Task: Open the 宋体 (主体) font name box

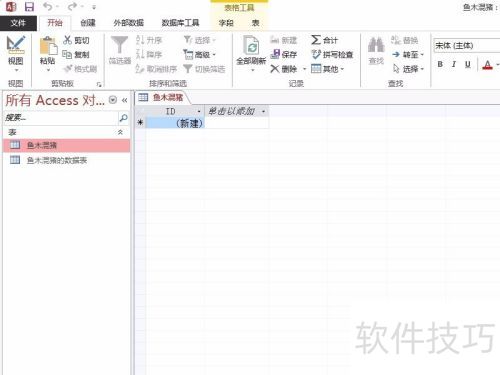Action: [467, 46]
